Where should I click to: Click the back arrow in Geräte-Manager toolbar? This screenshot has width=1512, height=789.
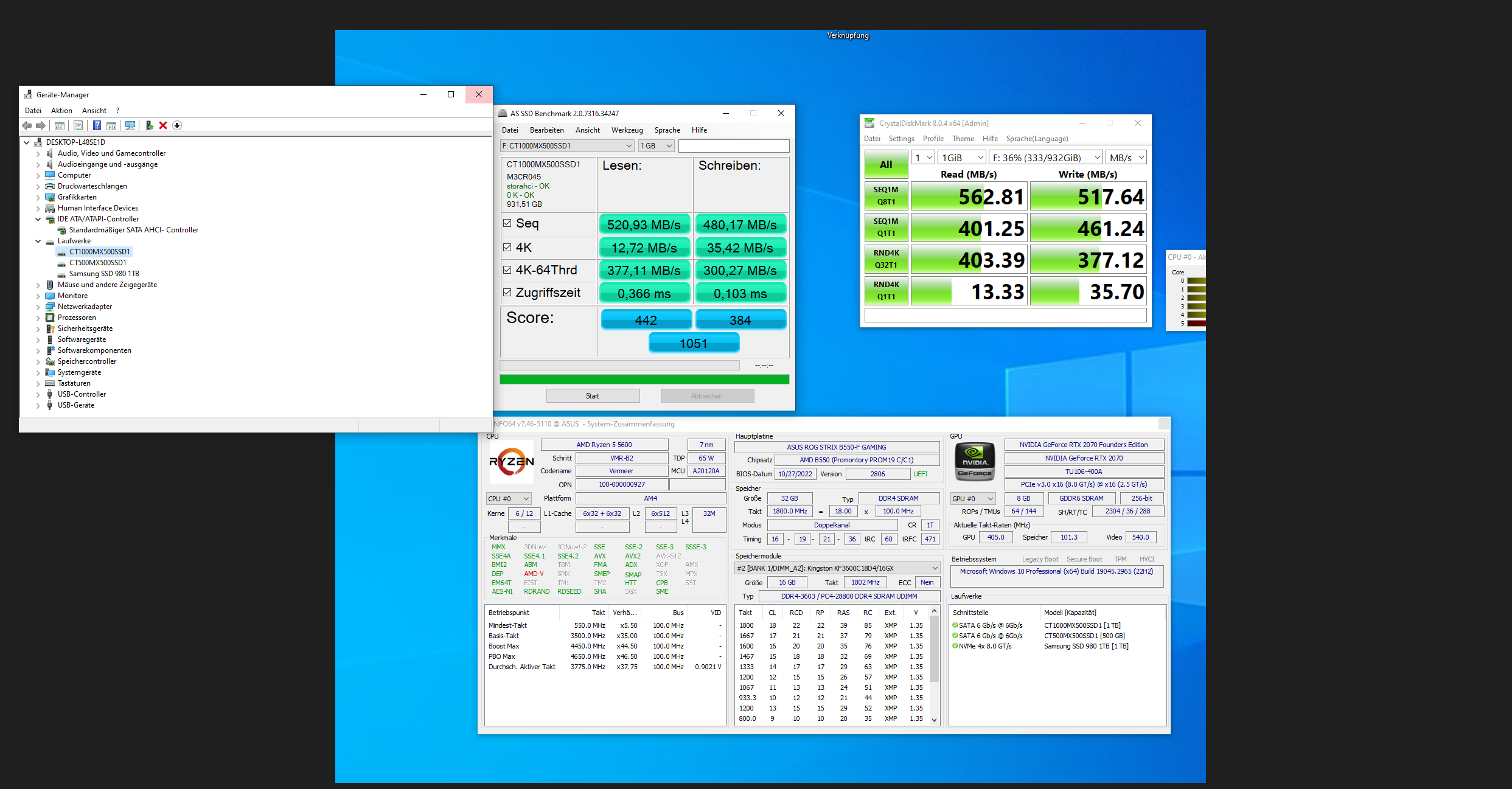[27, 125]
